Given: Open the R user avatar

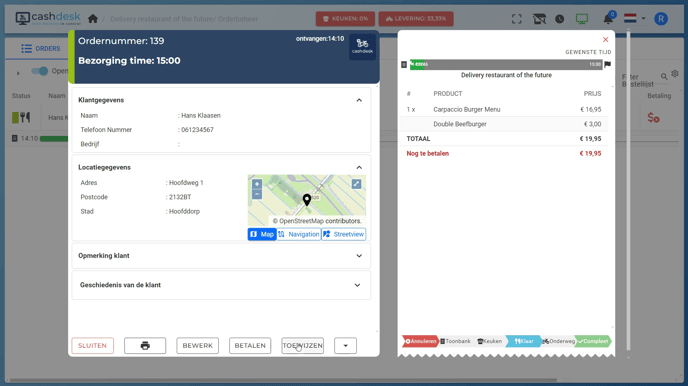Looking at the screenshot, I should [x=661, y=19].
